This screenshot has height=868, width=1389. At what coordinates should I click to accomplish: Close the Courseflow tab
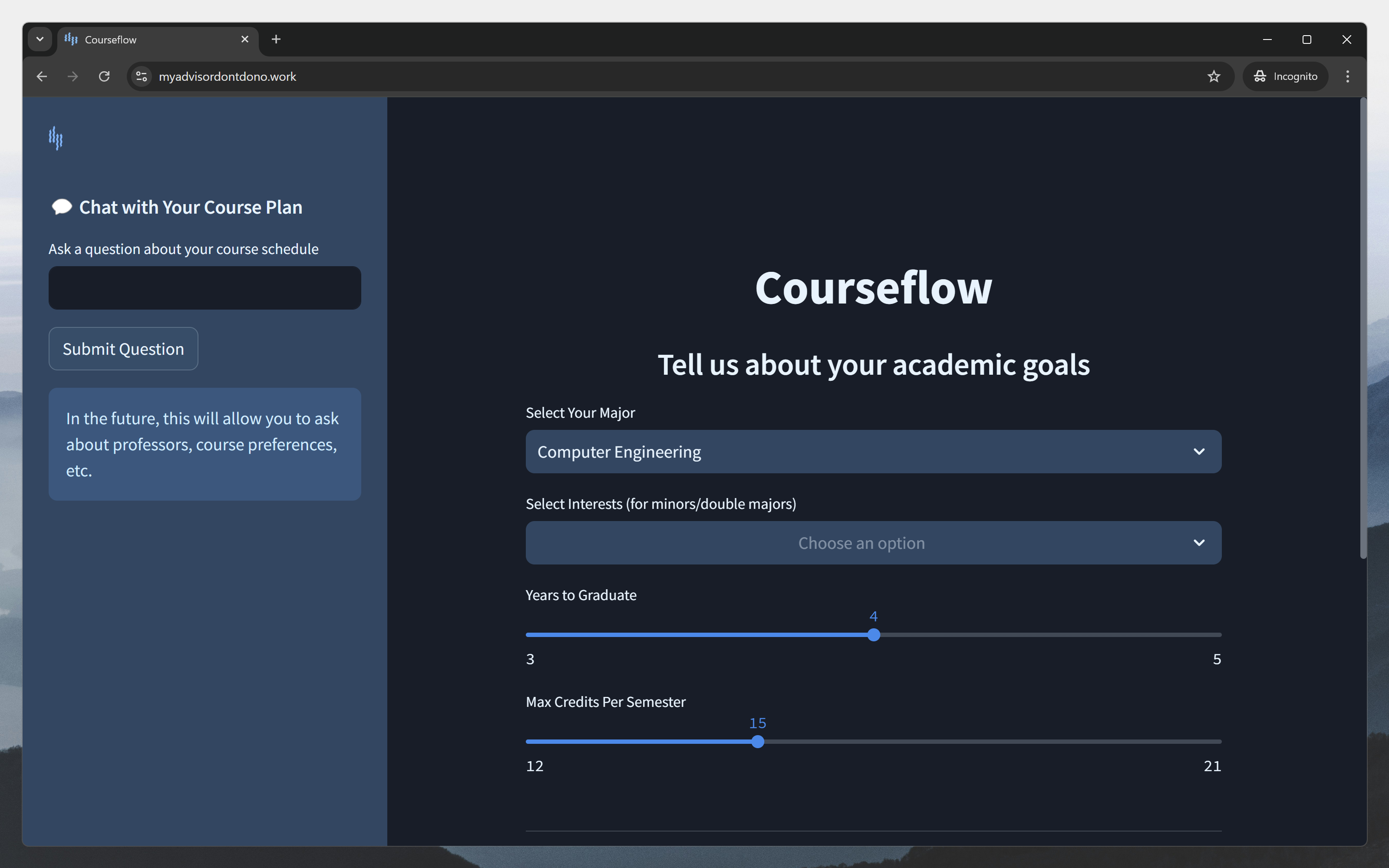tap(244, 39)
